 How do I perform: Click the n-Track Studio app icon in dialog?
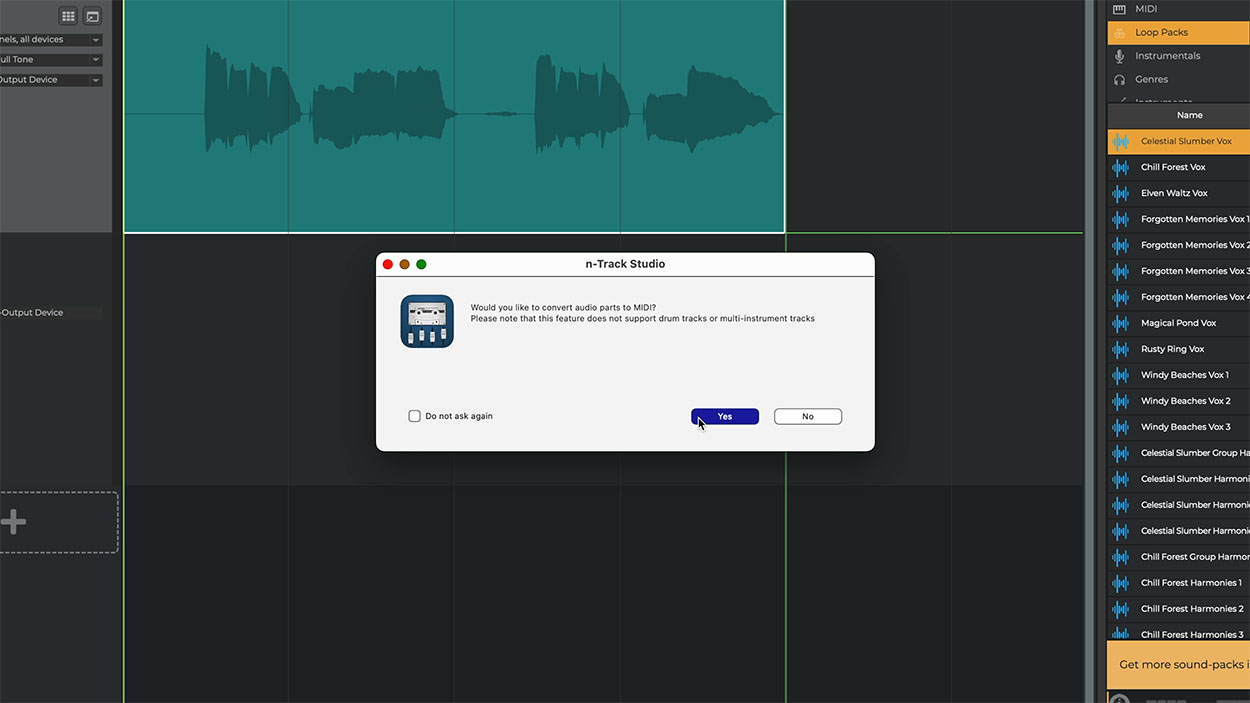(427, 321)
